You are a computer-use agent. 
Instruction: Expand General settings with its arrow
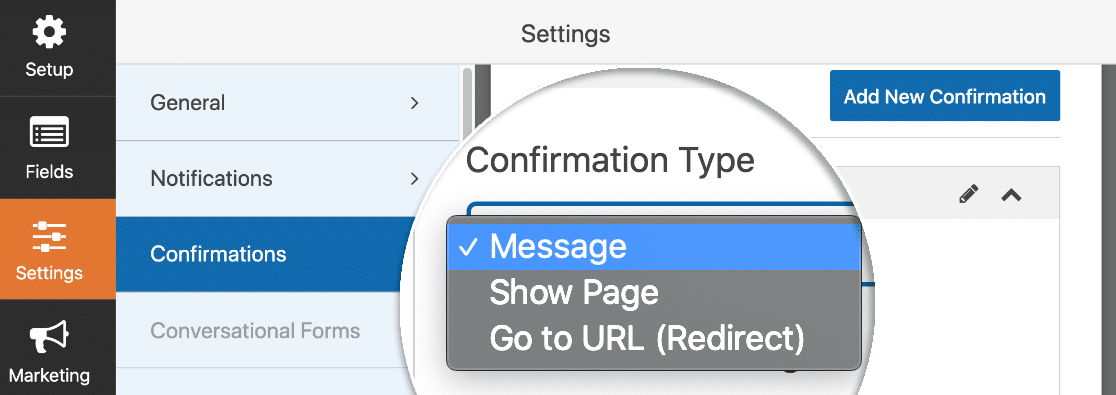pos(414,102)
